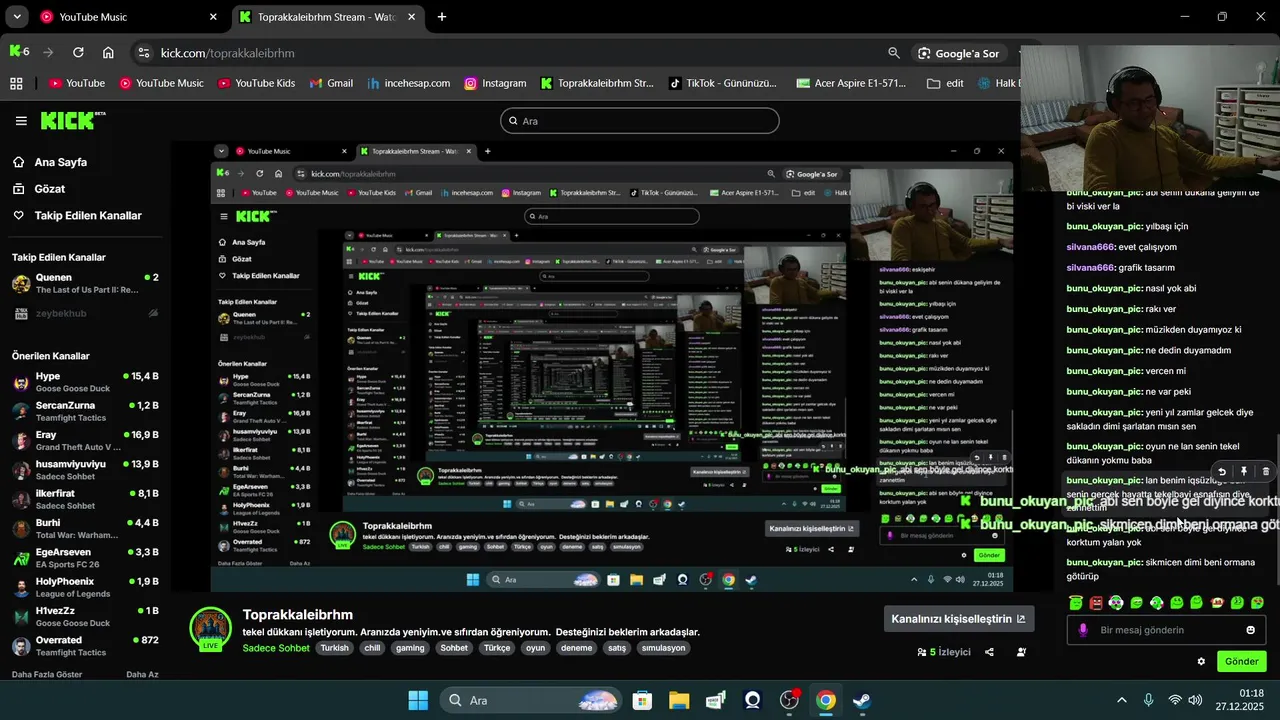Navigate forward in the browser
Viewport: 1280px width, 720px height.
coord(48,52)
